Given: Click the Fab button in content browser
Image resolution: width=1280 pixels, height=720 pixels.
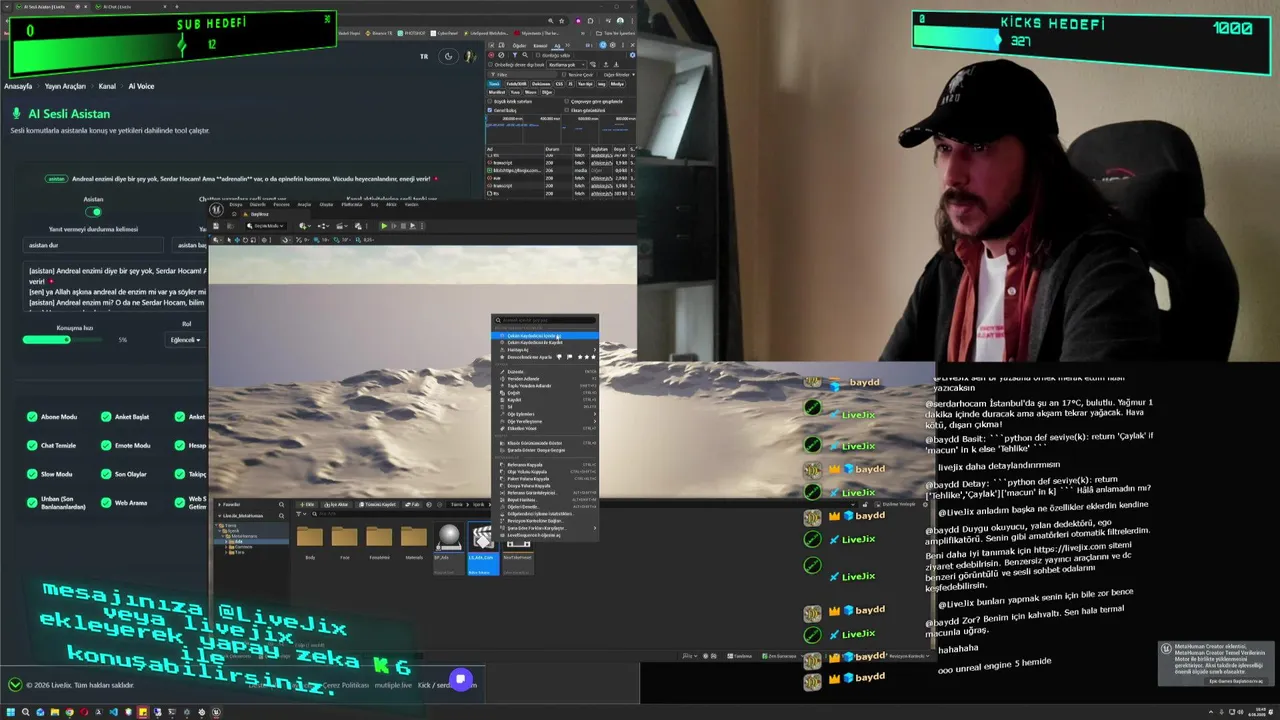Looking at the screenshot, I should [413, 504].
